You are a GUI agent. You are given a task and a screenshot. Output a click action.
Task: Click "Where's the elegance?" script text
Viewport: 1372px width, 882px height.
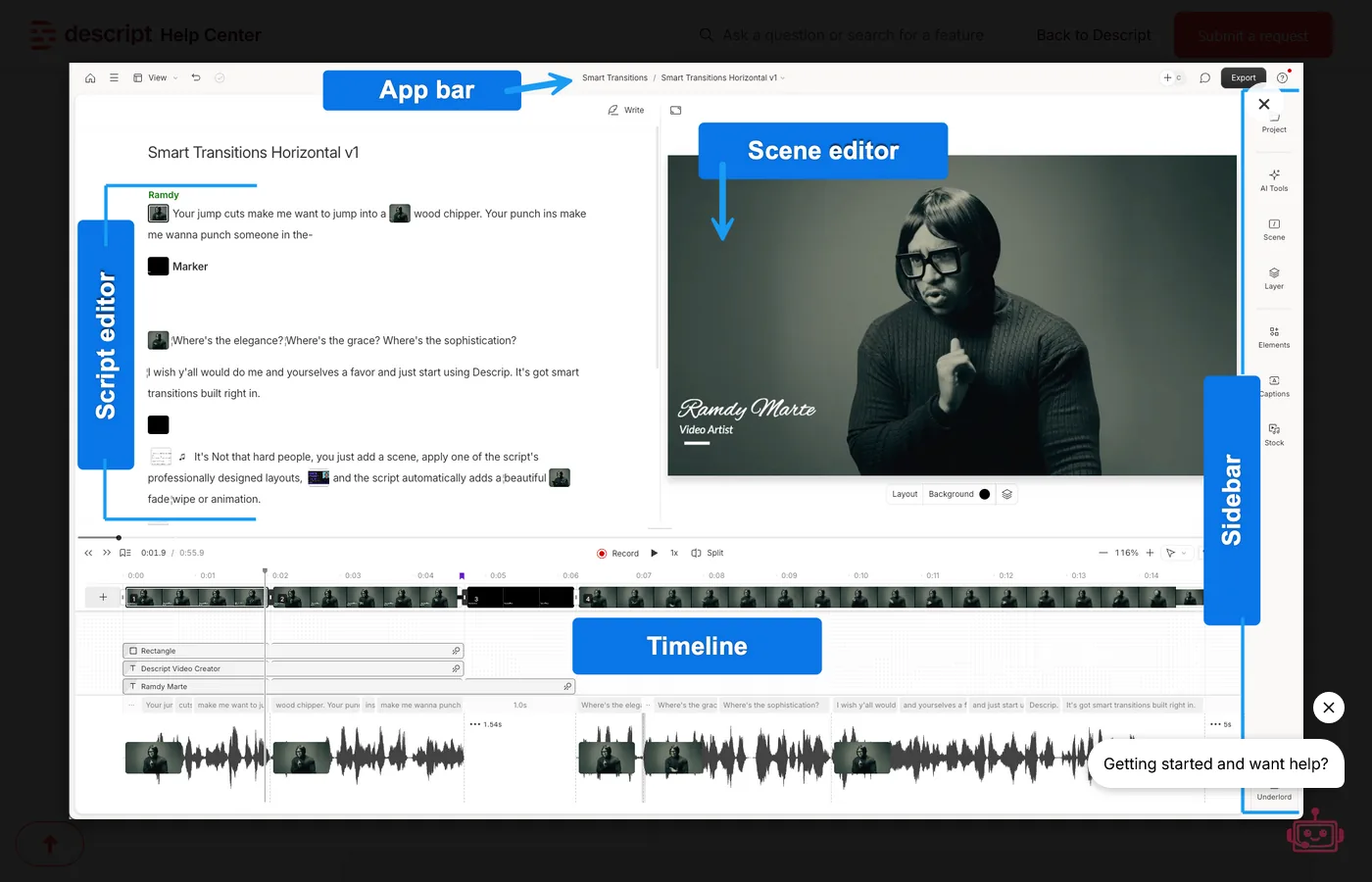[x=227, y=341]
